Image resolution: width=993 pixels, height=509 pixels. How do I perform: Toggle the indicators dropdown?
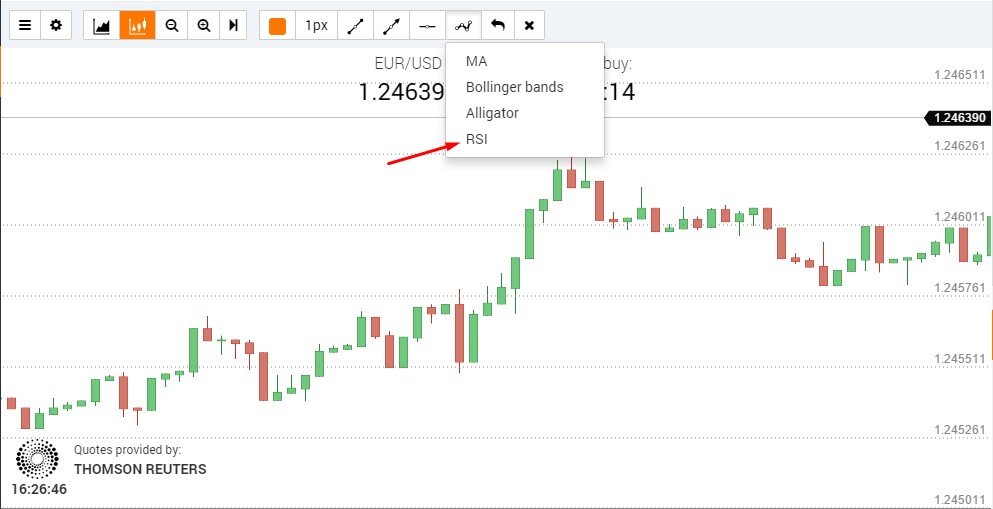462,25
